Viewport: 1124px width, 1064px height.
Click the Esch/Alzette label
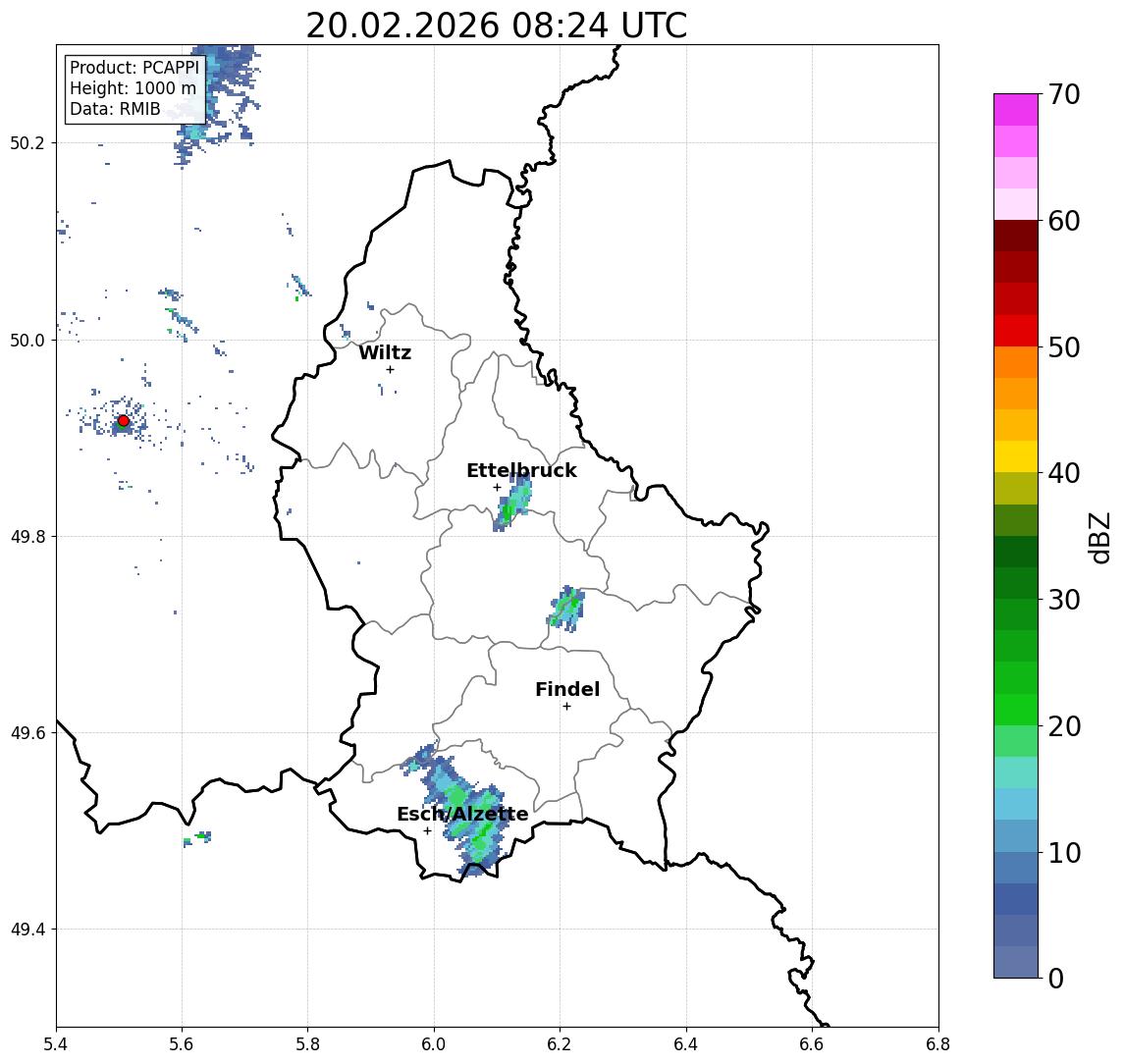pos(462,814)
